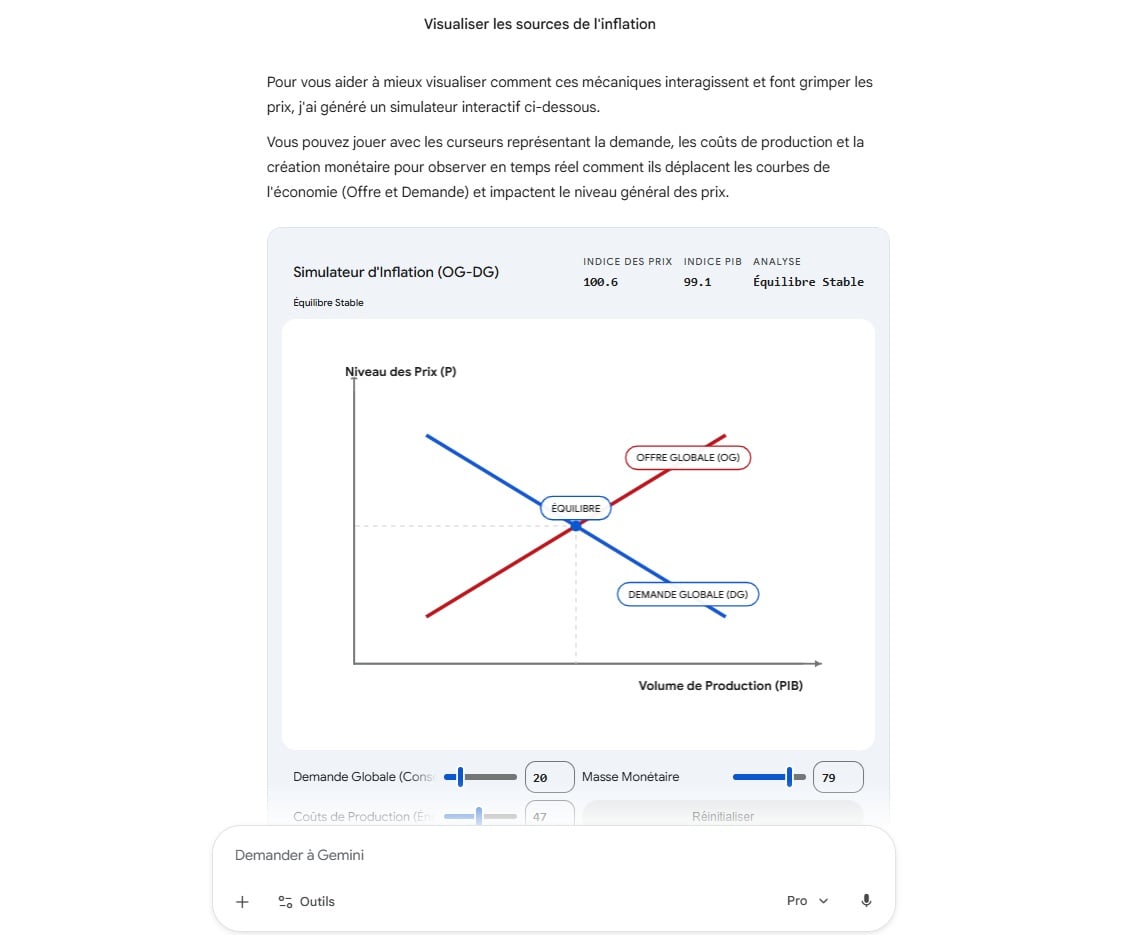Start voice input with the microphone icon

coord(866,901)
